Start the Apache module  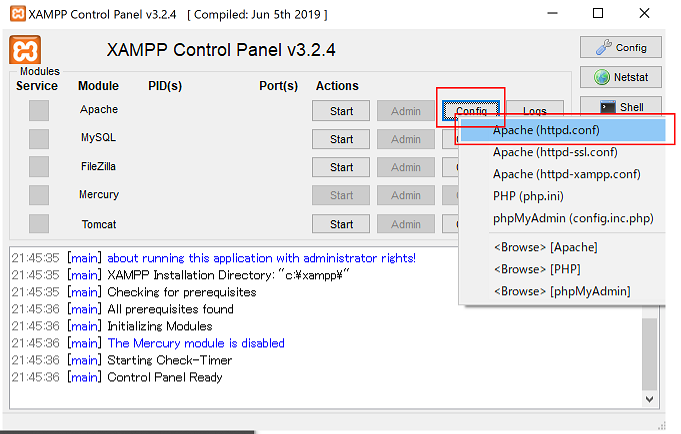[x=341, y=111]
